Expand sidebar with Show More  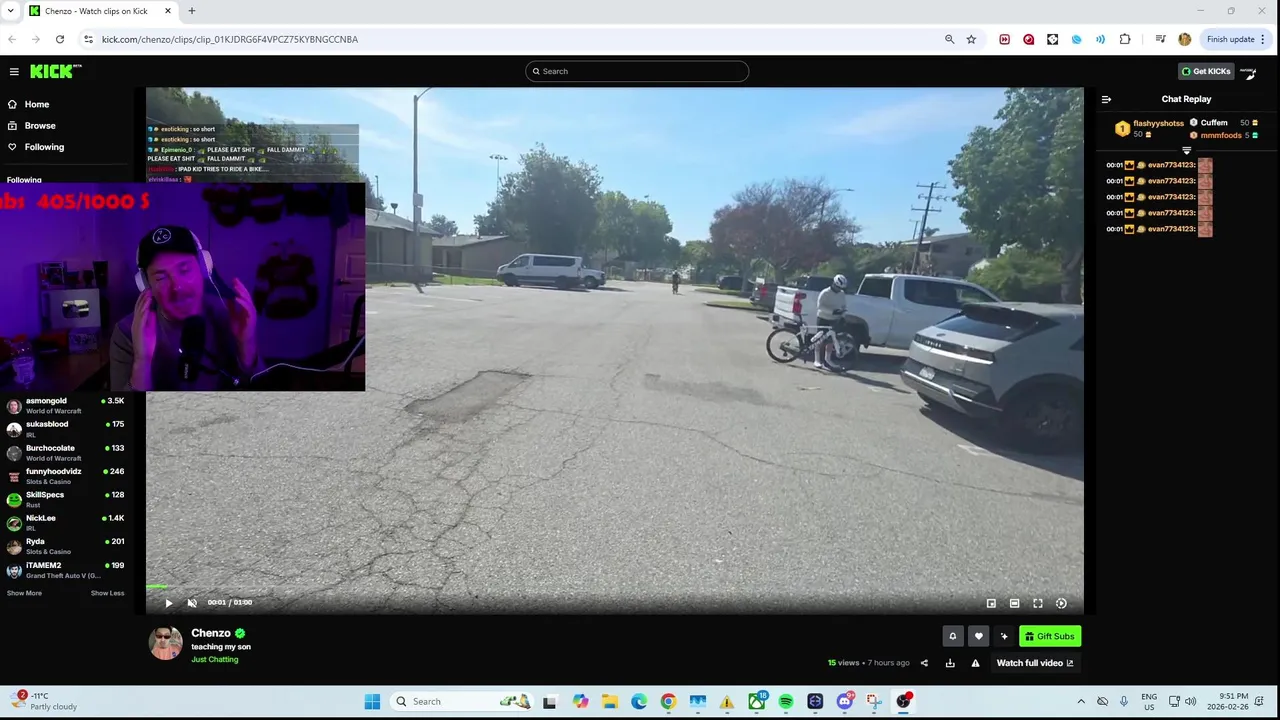[24, 593]
